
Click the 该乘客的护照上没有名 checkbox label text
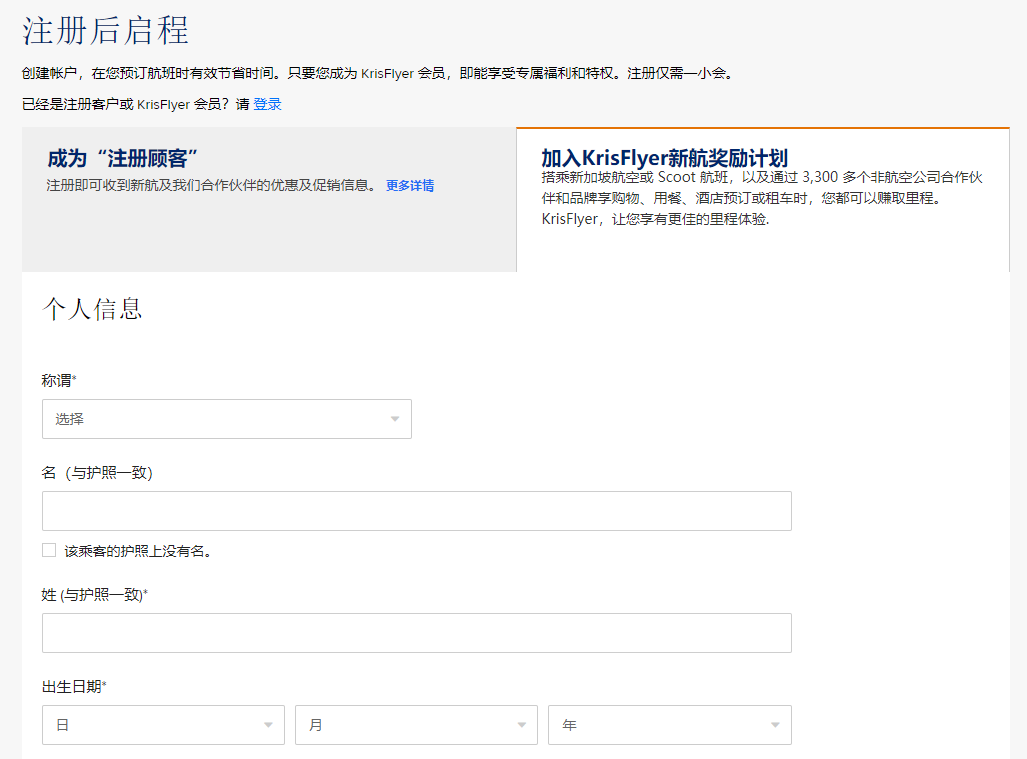coord(138,551)
